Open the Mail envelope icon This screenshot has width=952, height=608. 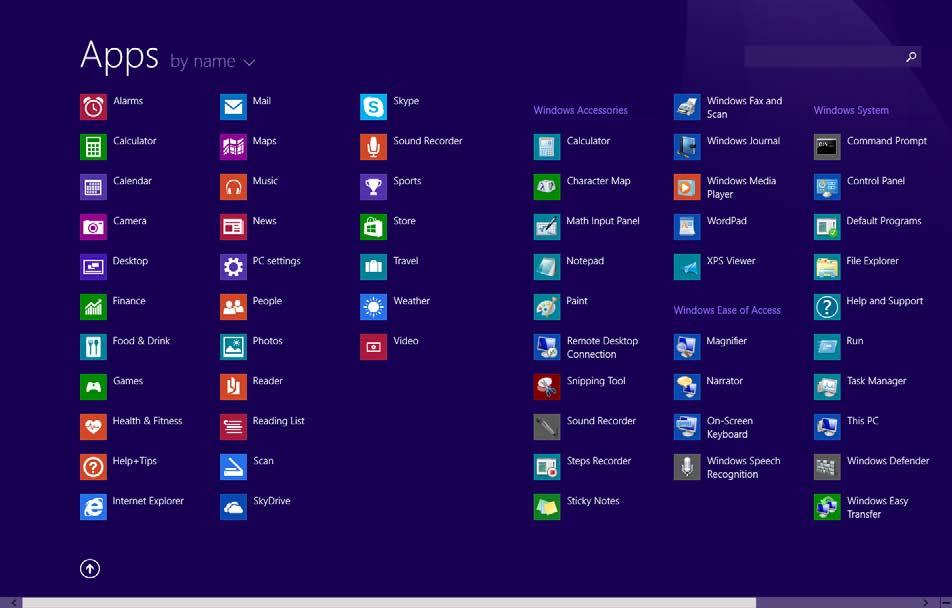pyautogui.click(x=233, y=107)
